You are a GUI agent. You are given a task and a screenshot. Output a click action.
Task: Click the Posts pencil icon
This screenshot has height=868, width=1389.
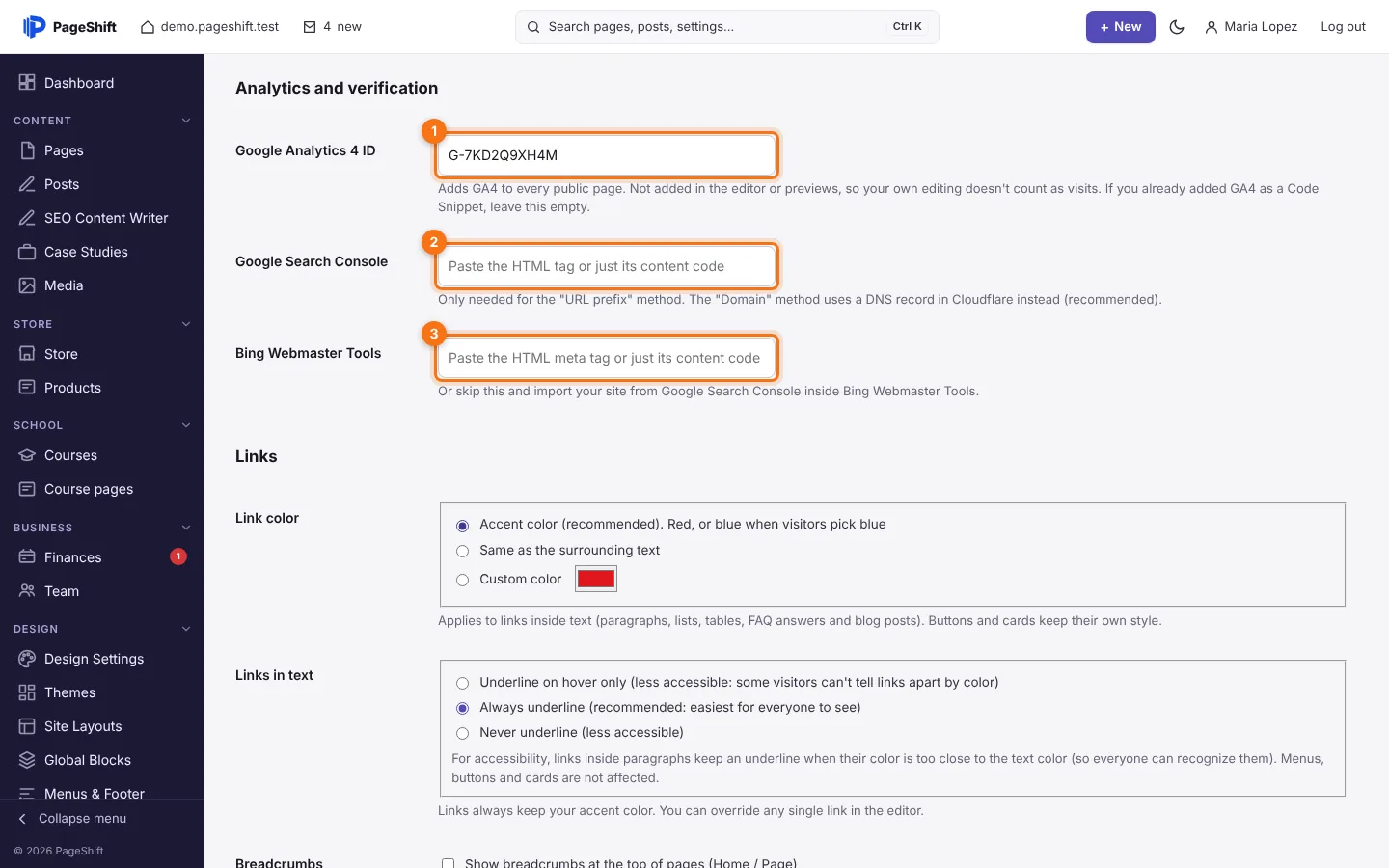[27, 184]
